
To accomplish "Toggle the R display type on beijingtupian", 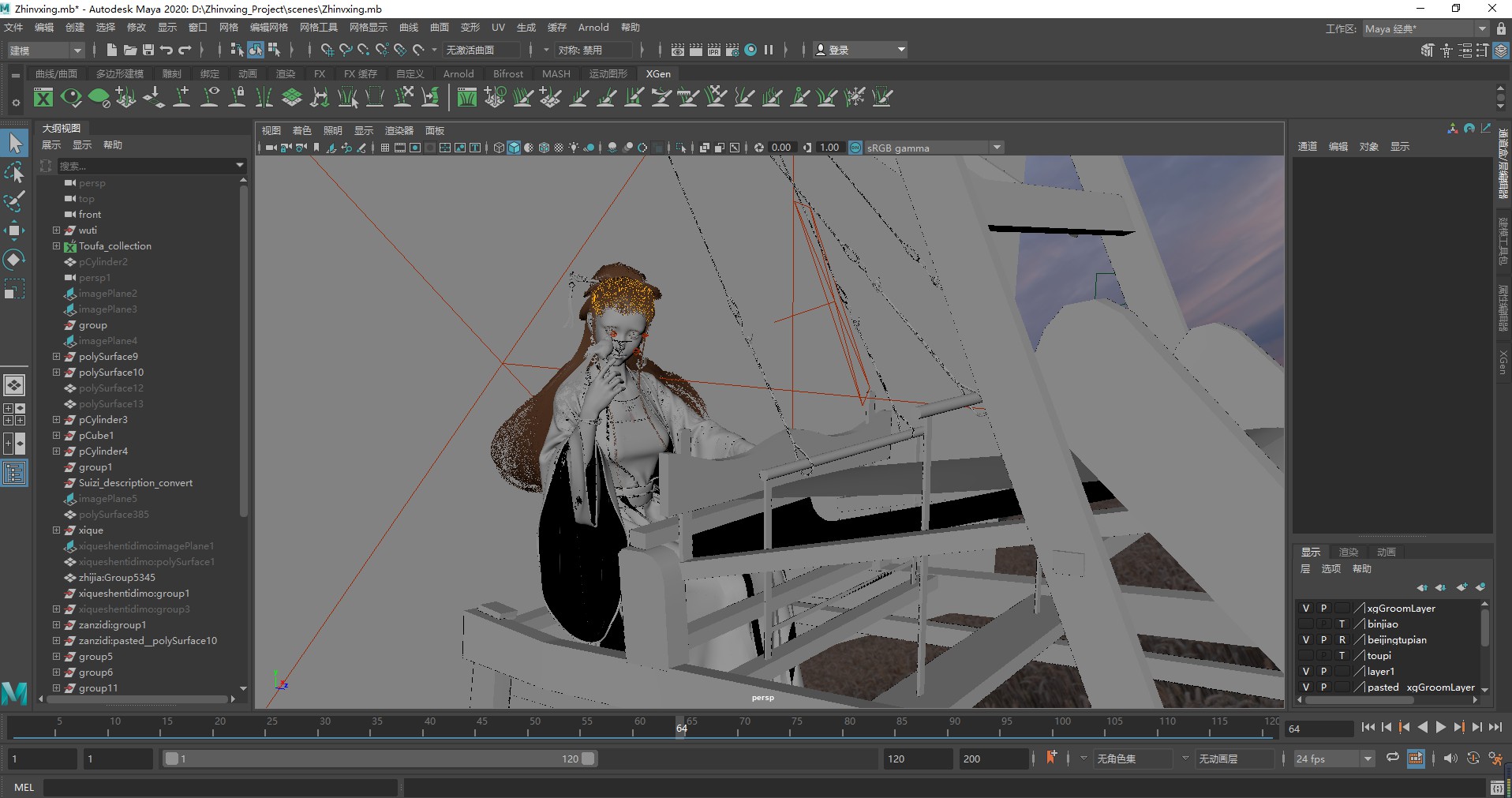I will click(x=1342, y=640).
